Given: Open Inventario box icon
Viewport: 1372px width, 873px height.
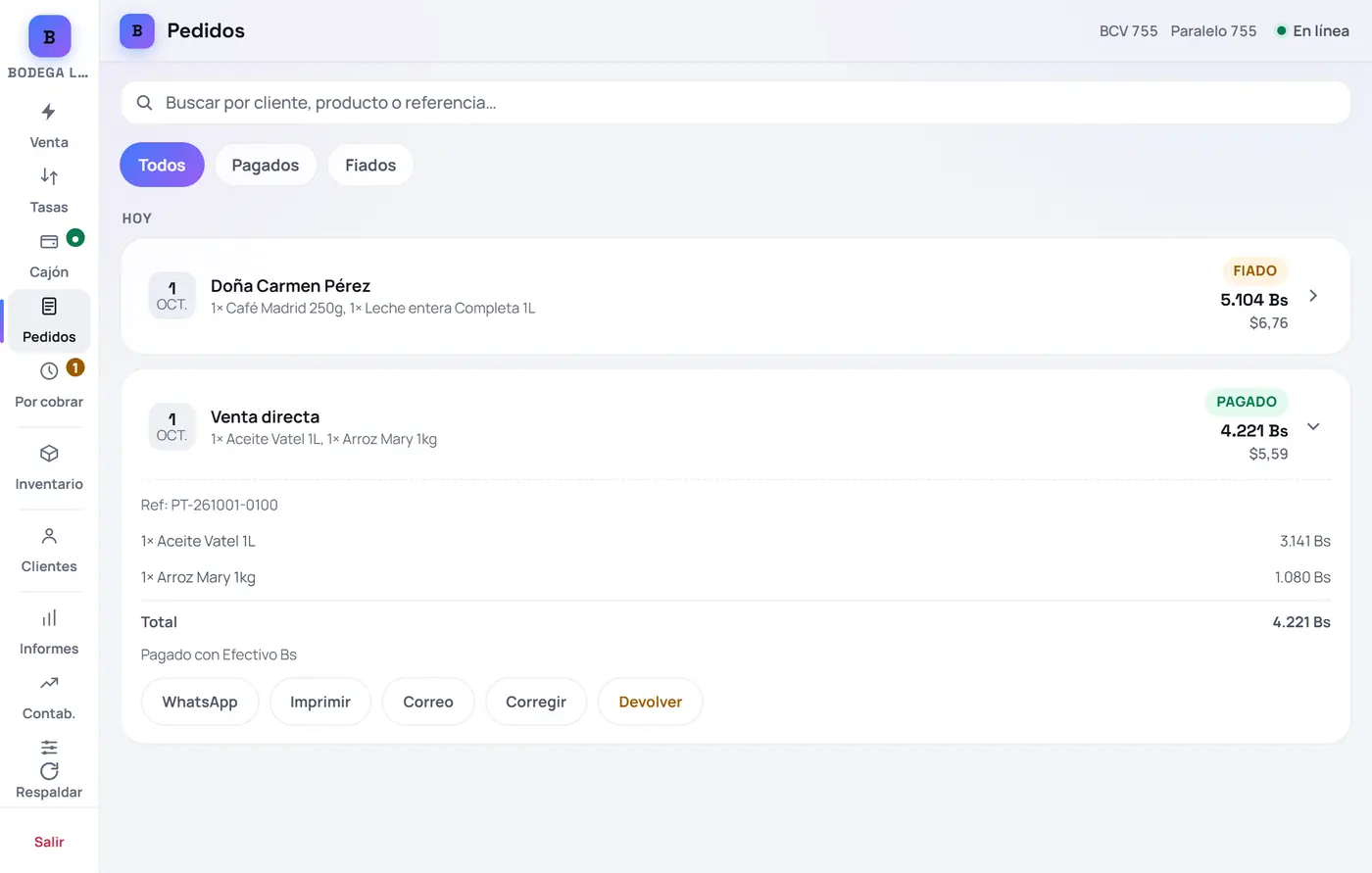Looking at the screenshot, I should pos(49,454).
